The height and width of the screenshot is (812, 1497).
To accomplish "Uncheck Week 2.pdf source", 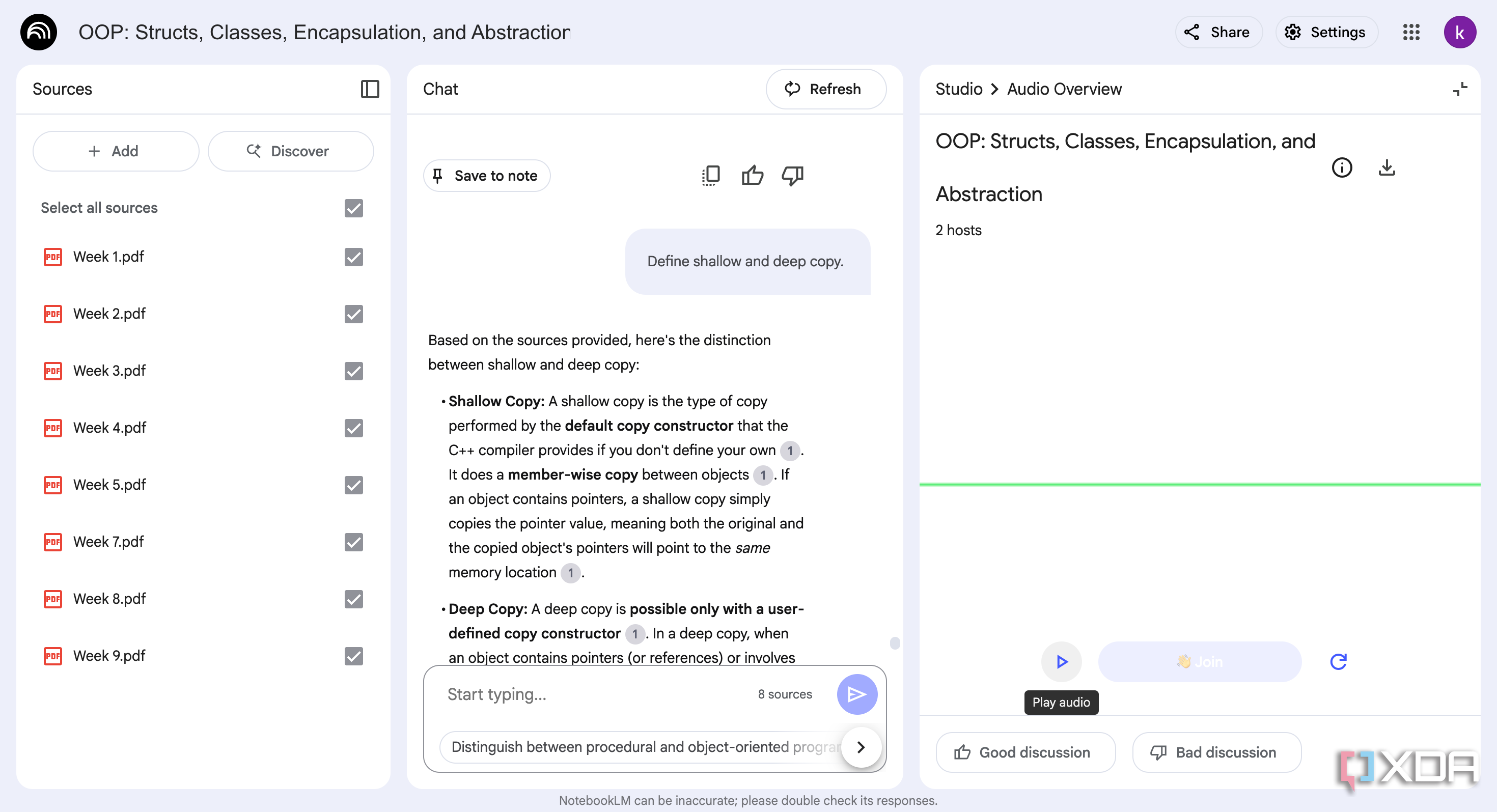I will click(x=353, y=314).
